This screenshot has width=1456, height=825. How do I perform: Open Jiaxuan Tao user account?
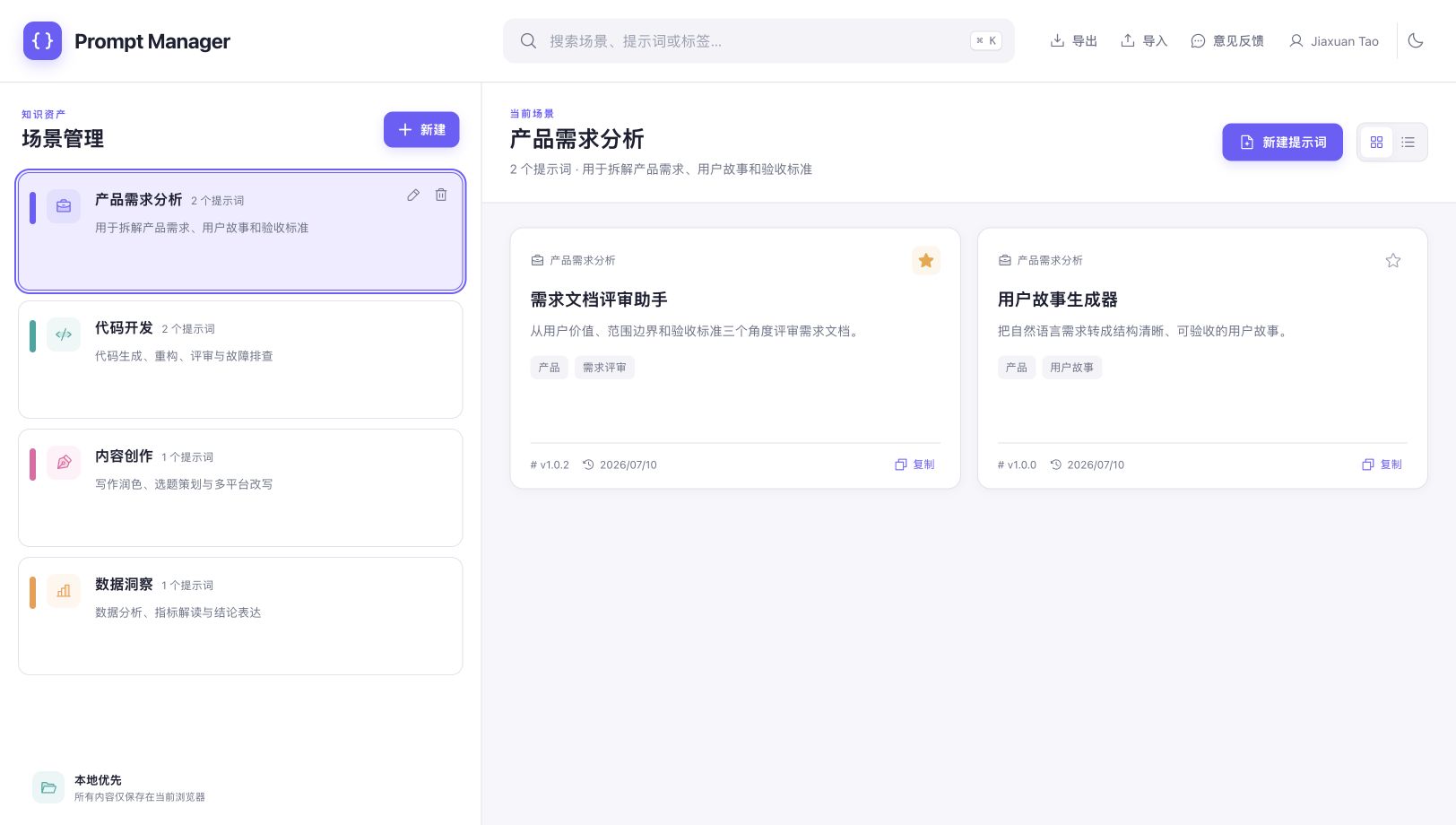[1334, 40]
